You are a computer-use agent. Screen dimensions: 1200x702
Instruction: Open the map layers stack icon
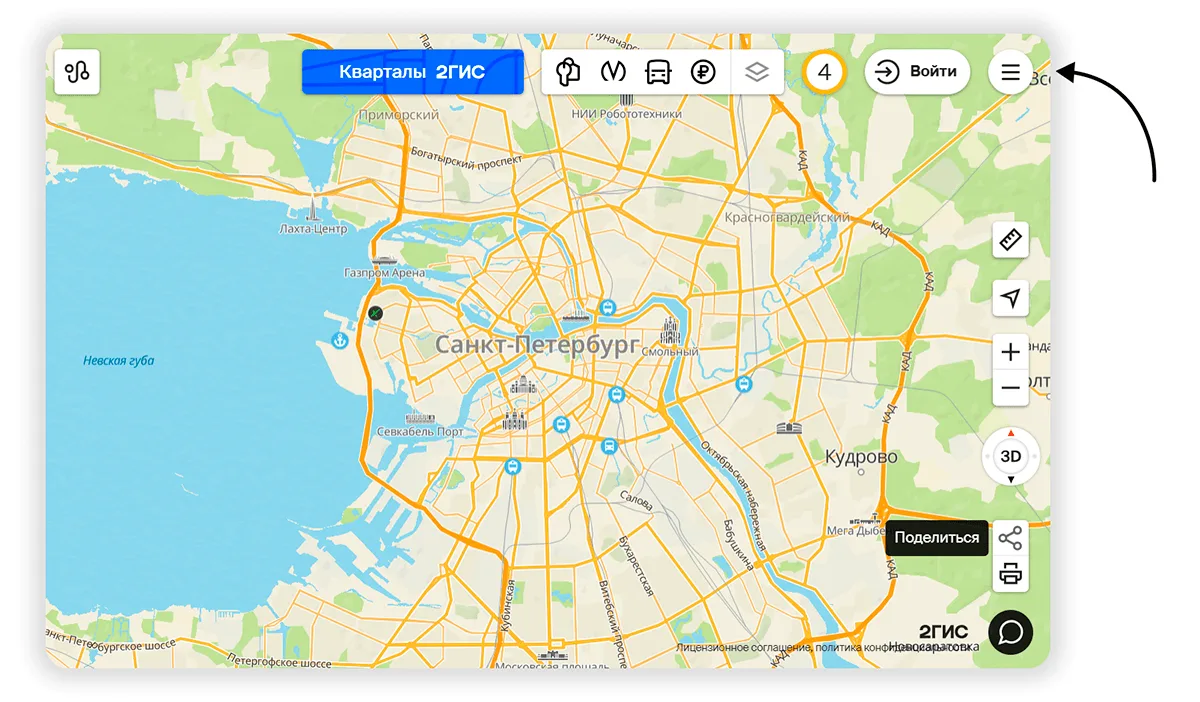757,72
